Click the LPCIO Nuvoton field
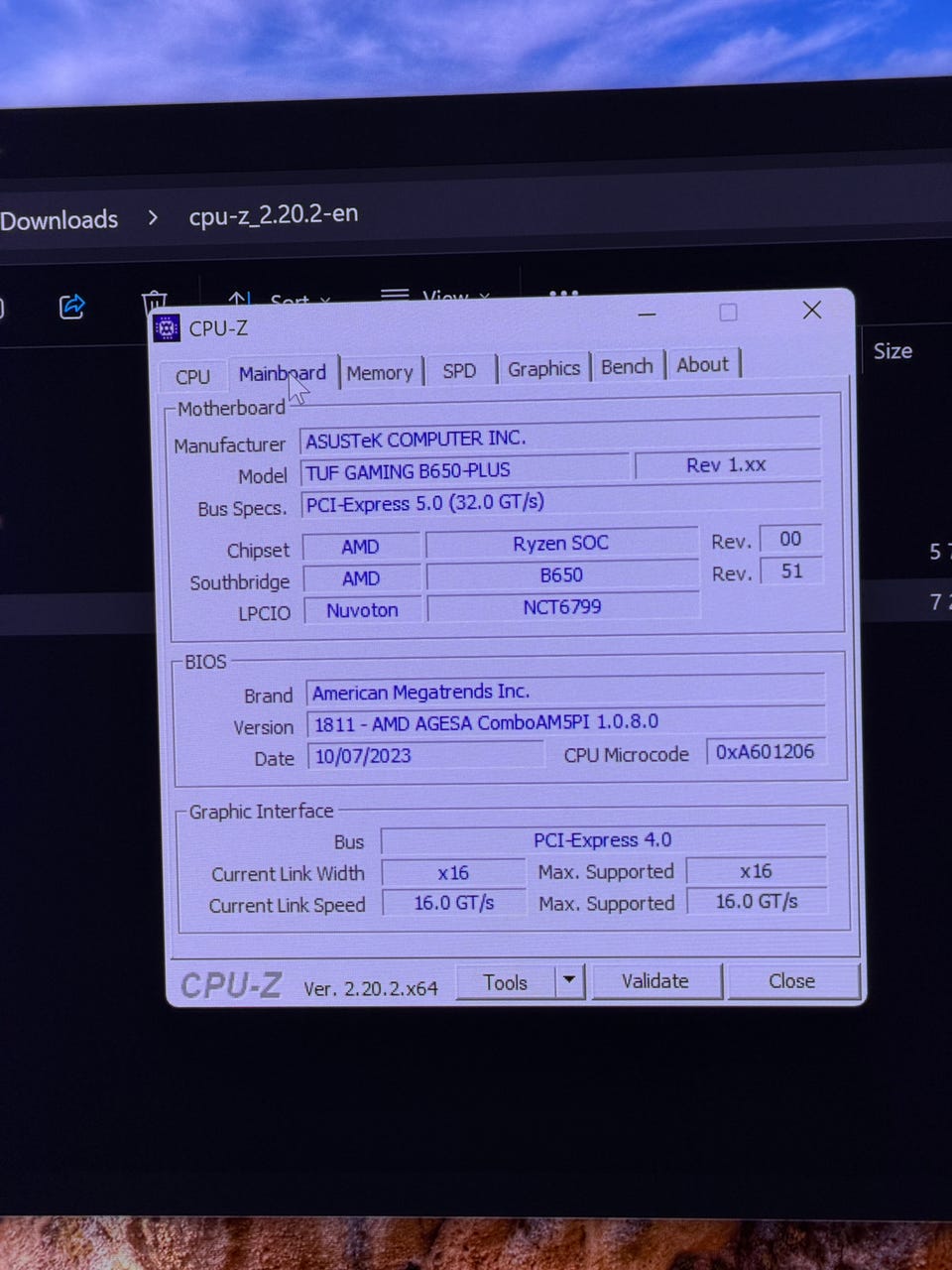Image resolution: width=952 pixels, height=1270 pixels. coord(362,610)
